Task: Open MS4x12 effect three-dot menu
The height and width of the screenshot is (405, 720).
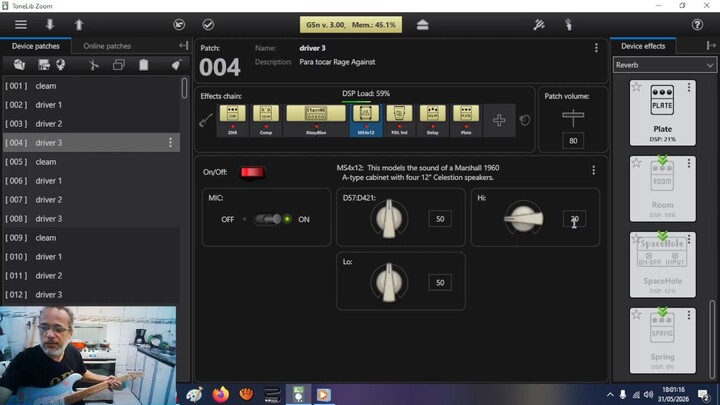Action: (593, 170)
